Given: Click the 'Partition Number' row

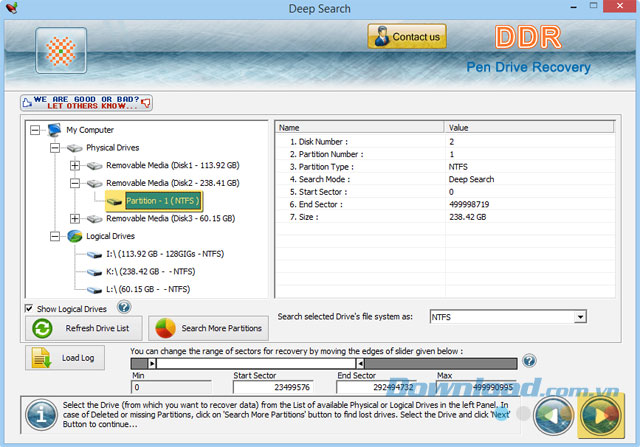Looking at the screenshot, I should [445, 154].
